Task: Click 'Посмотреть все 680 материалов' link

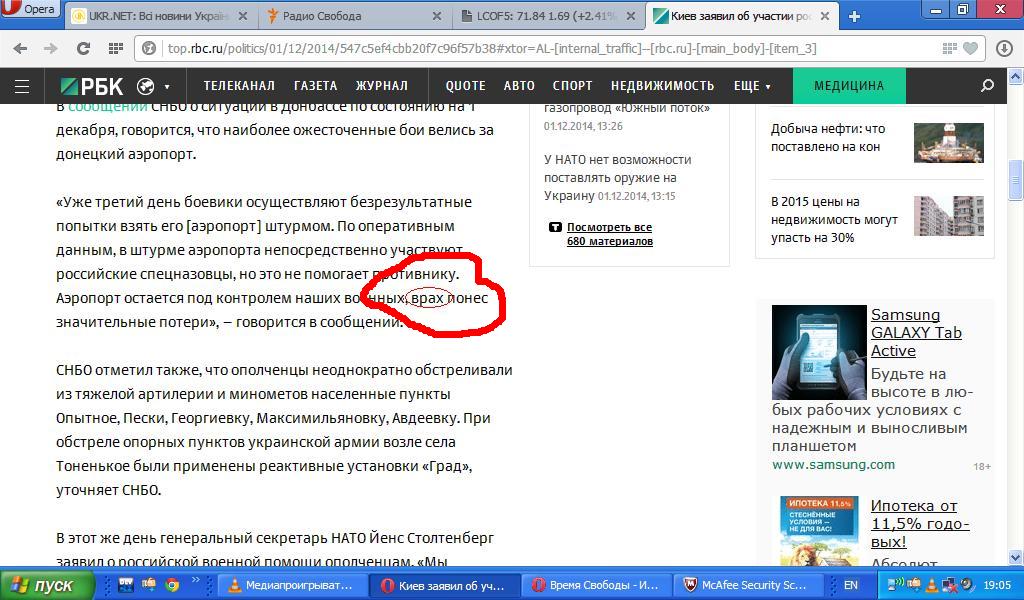Action: pyautogui.click(x=608, y=234)
